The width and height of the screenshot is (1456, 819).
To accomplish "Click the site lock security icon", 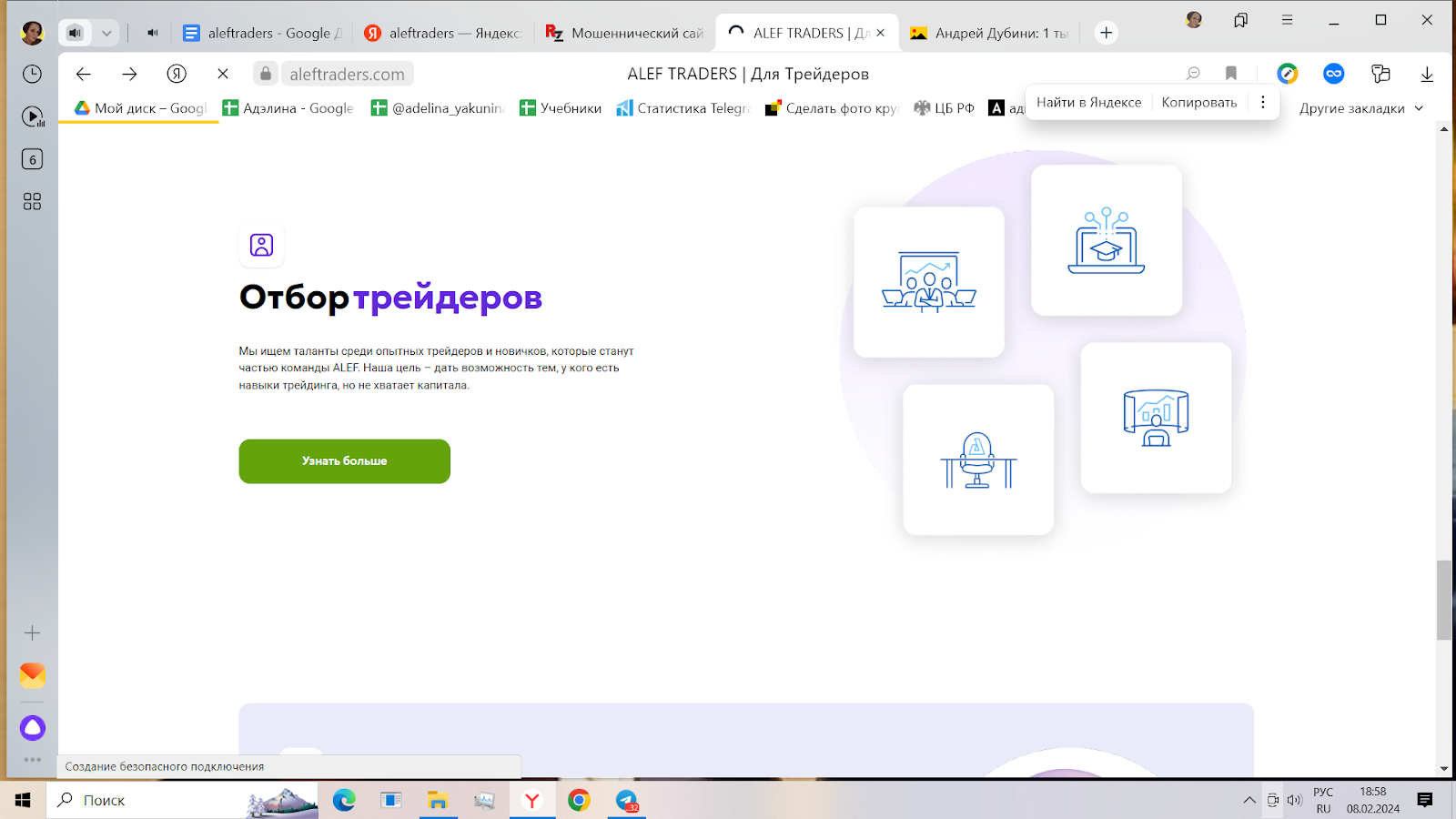I will point(265,74).
